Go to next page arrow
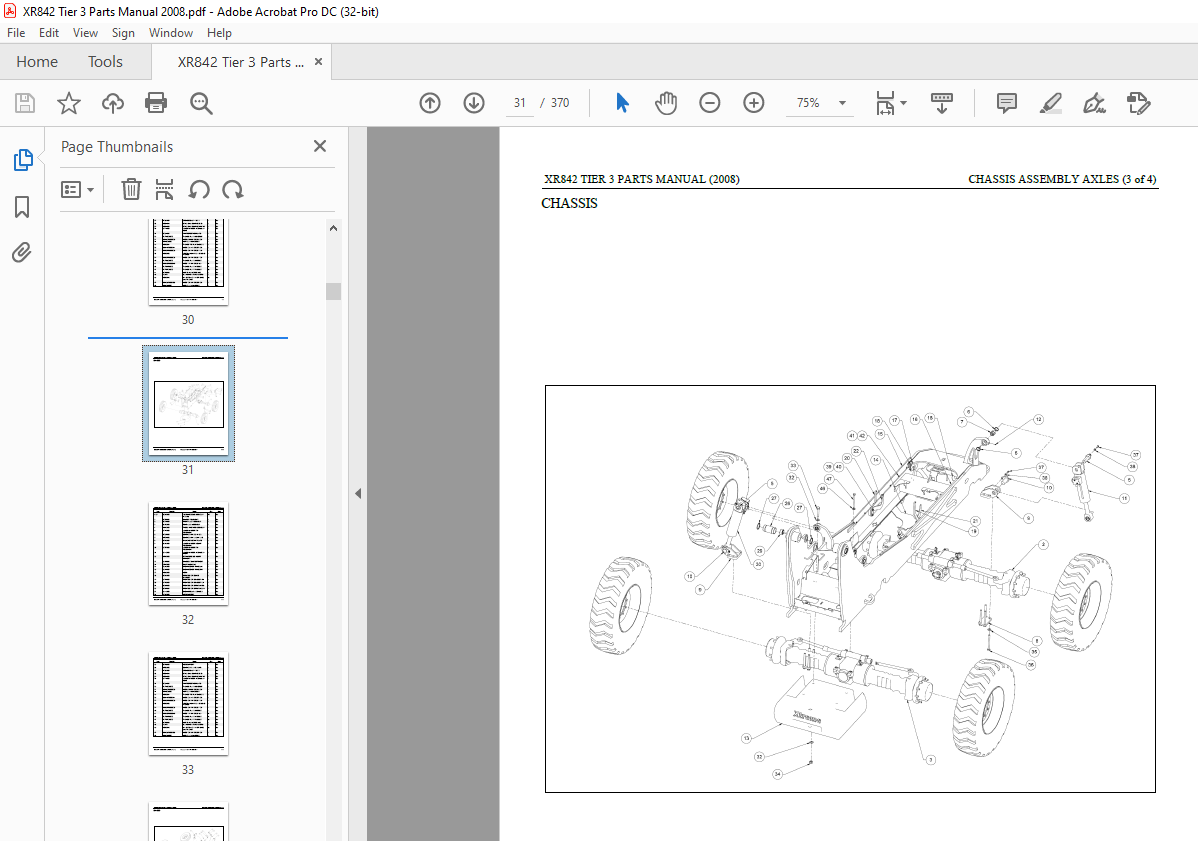 click(474, 103)
